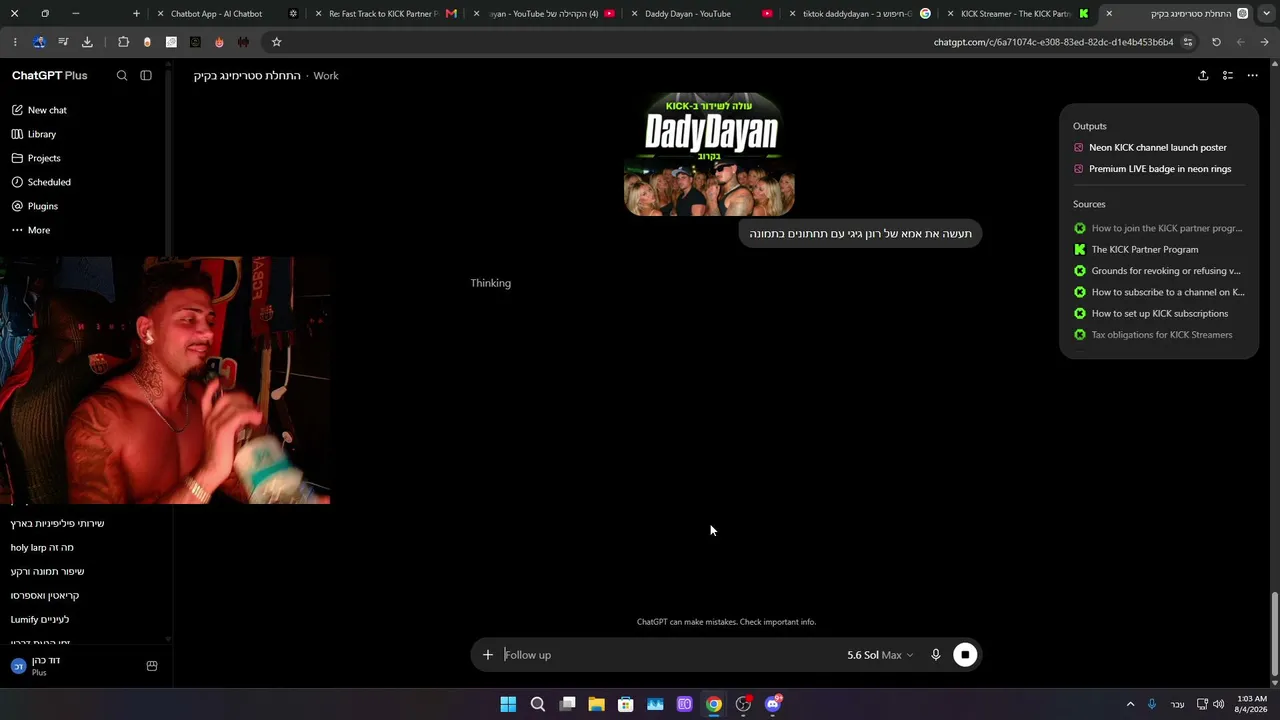
Task: Share this conversation via upload icon
Action: pos(1203,76)
